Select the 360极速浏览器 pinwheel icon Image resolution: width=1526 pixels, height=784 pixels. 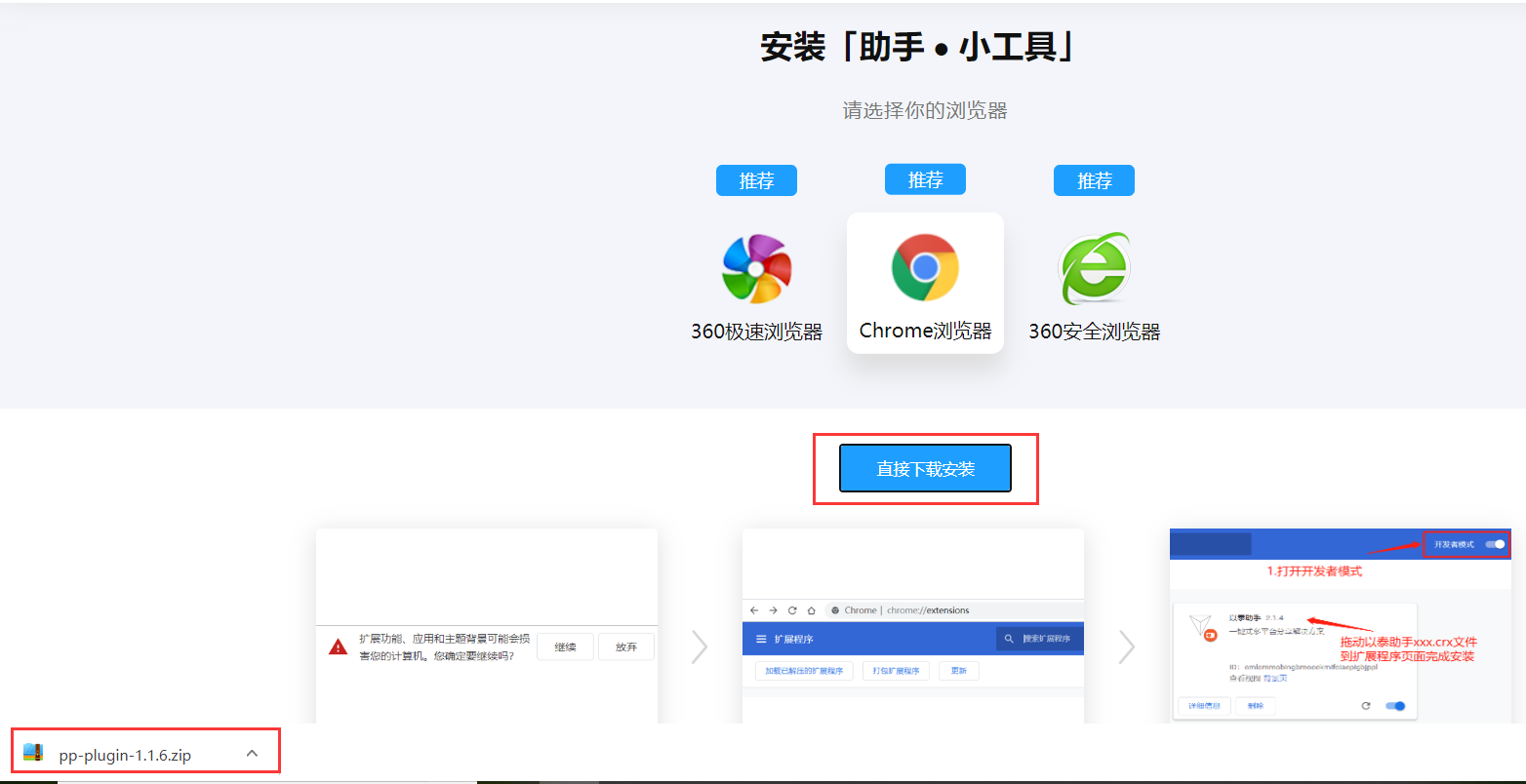coord(756,268)
